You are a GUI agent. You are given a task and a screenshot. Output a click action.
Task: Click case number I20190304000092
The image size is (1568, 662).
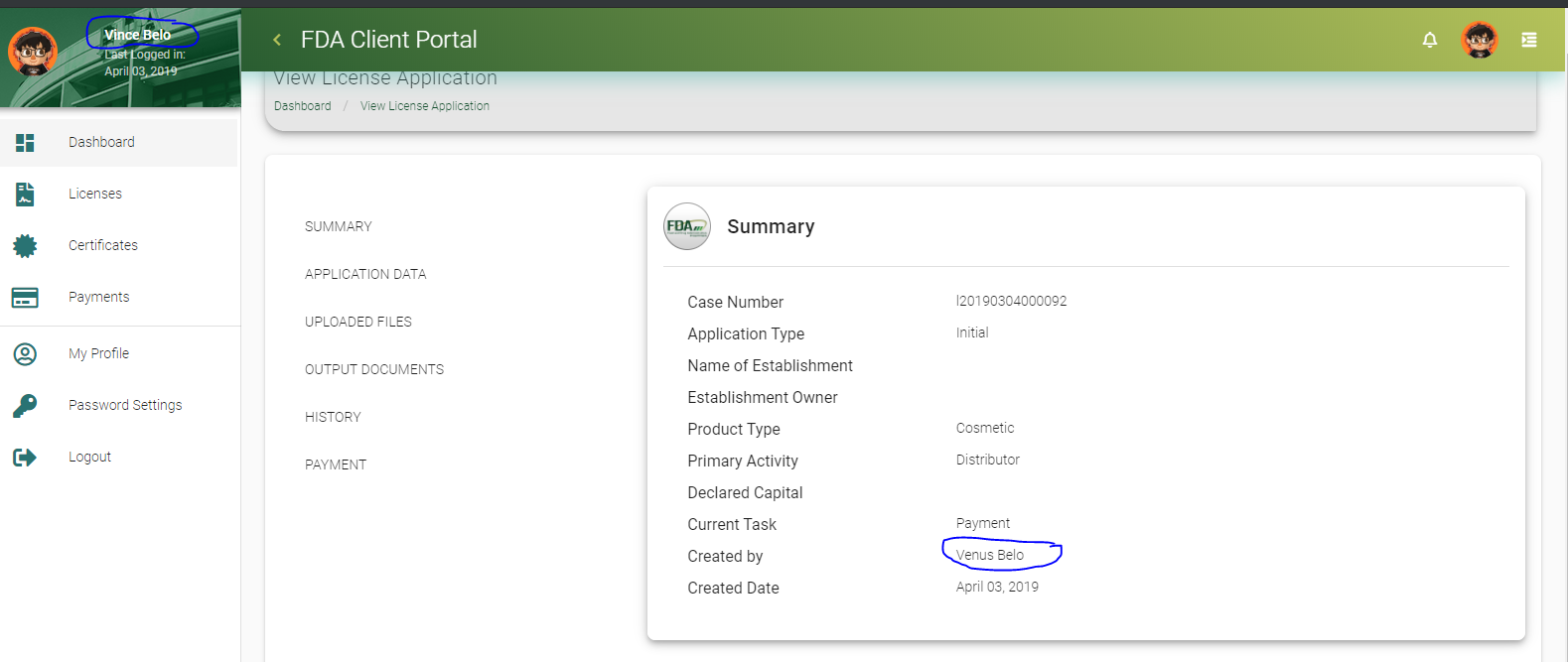[x=1012, y=301]
